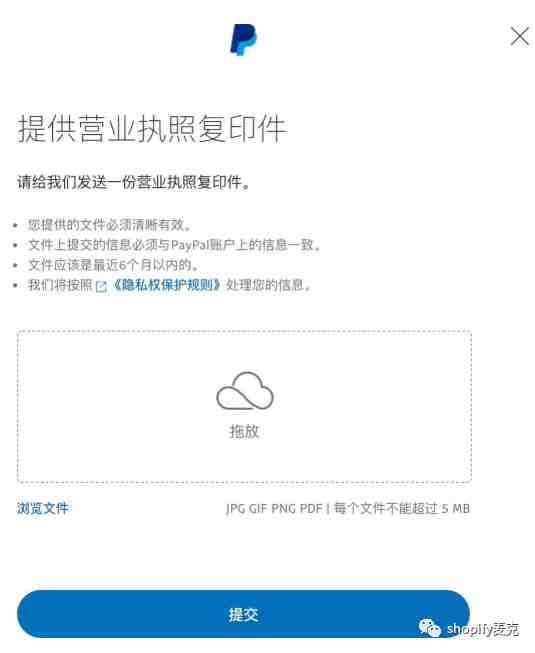Click the cloud upload icon

coord(245,391)
